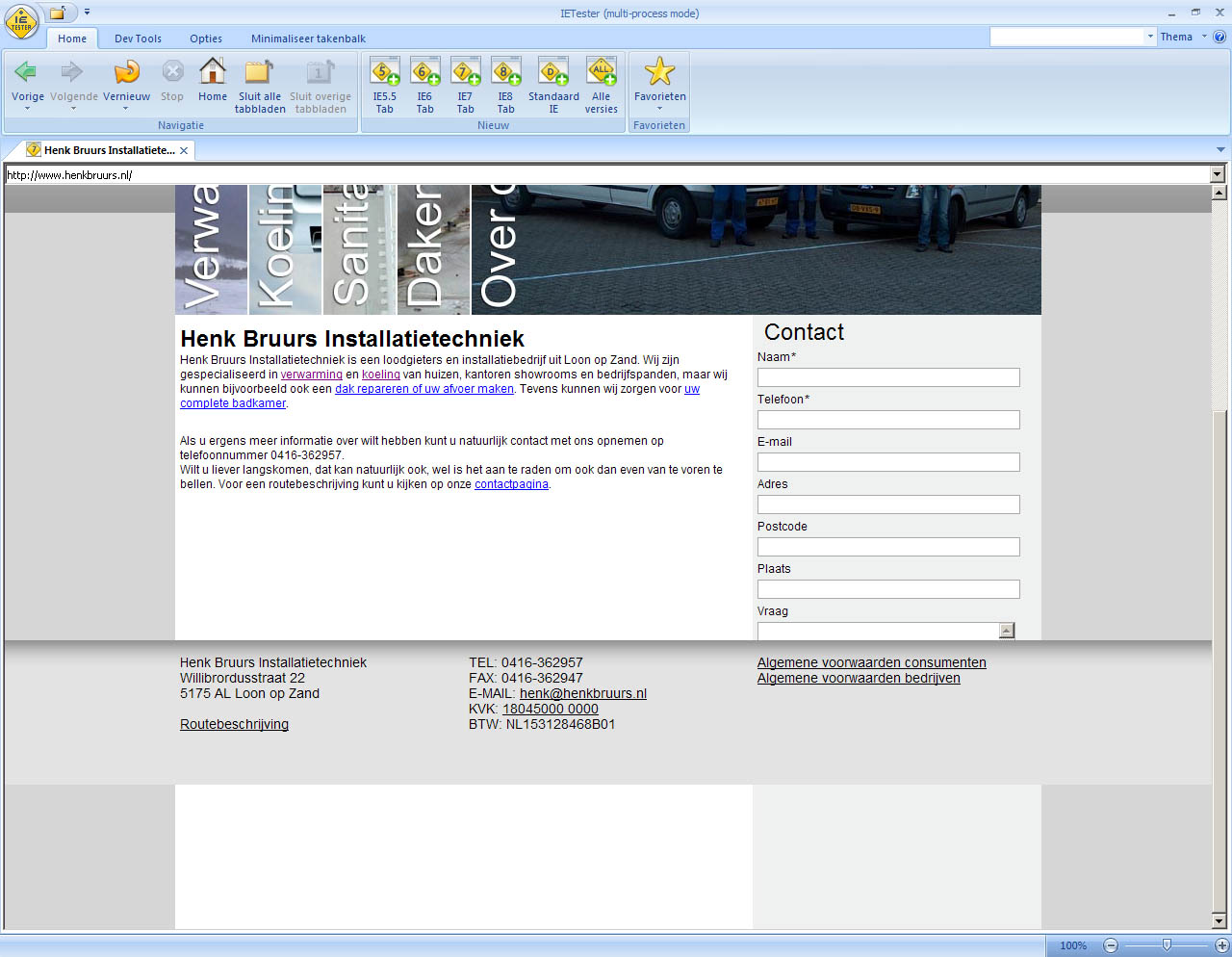This screenshot has width=1232, height=957.
Task: Open the tab list dropdown arrow
Action: click(1220, 150)
